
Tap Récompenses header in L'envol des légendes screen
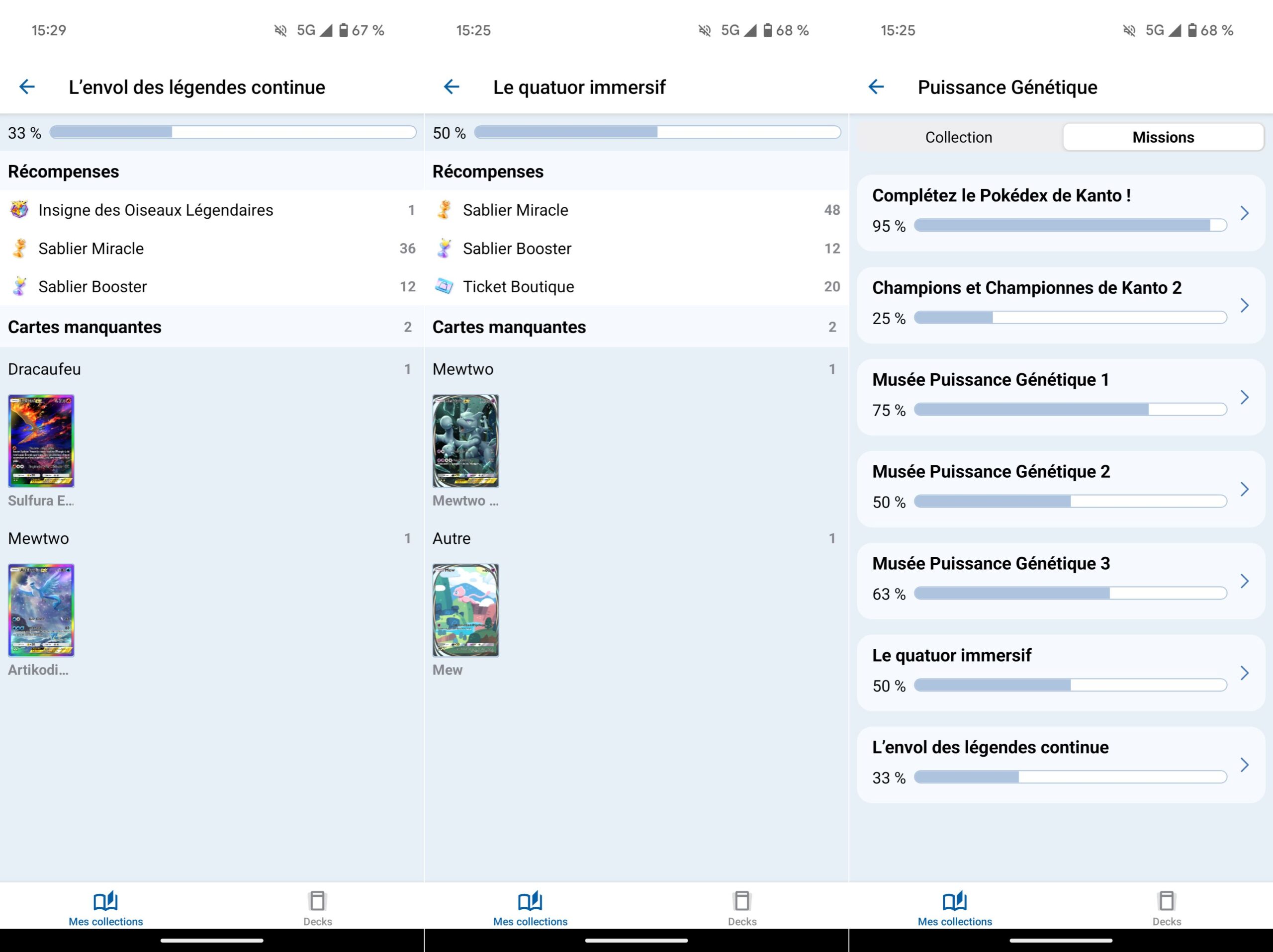click(63, 172)
